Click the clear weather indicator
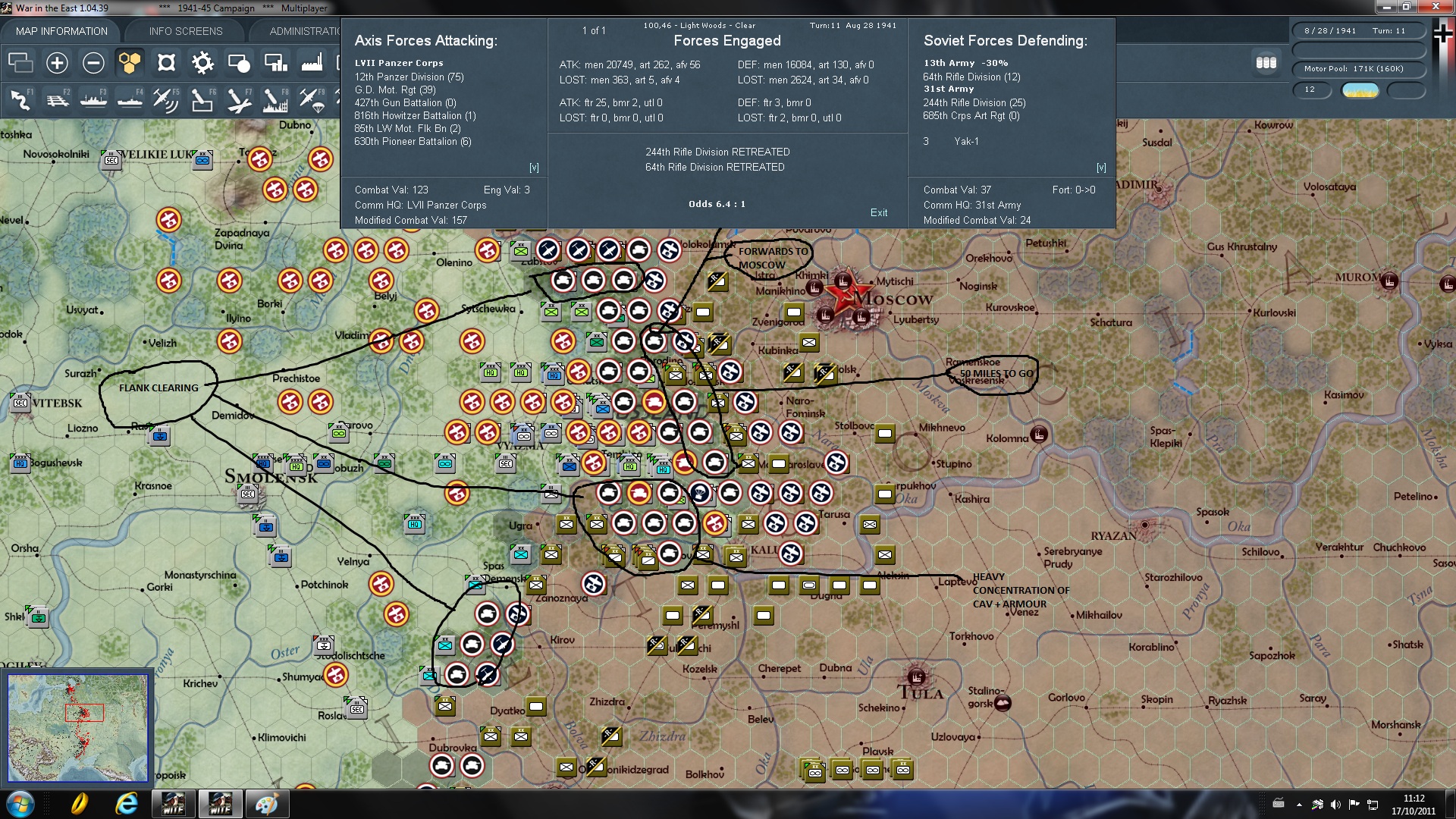This screenshot has width=1456, height=819. [x=1360, y=90]
